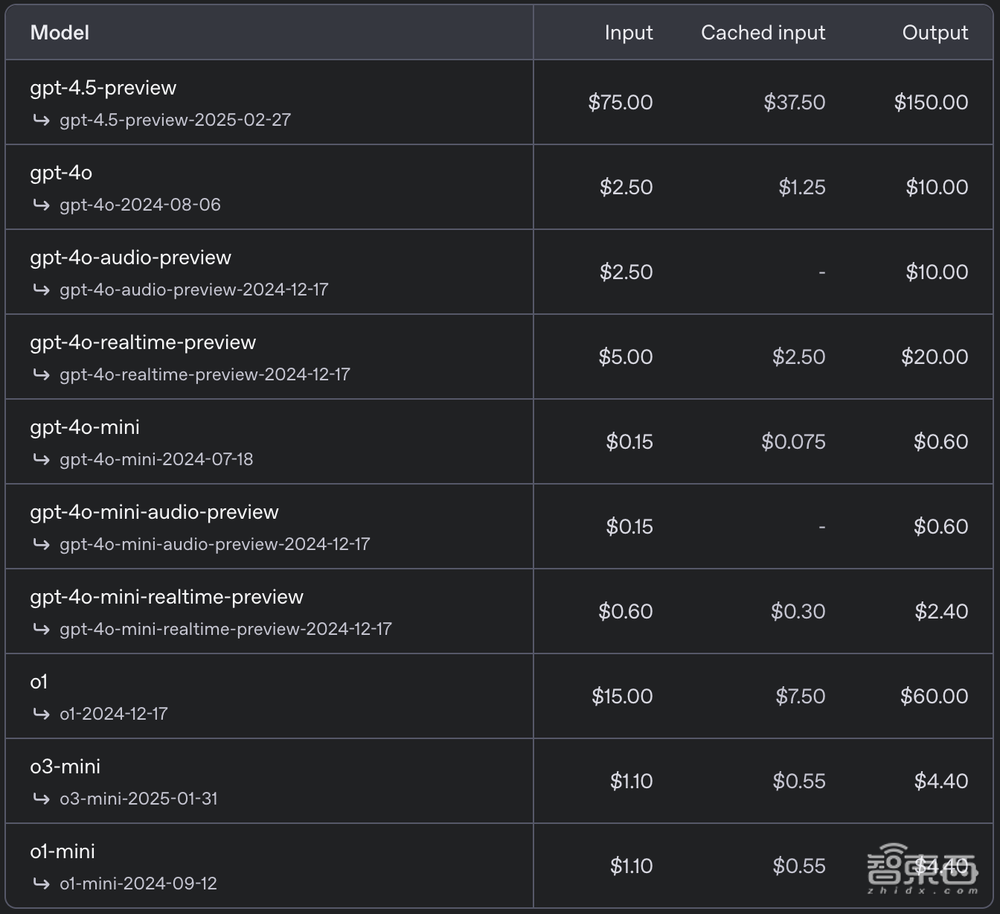The width and height of the screenshot is (1000, 914).
Task: Click the arrow icon beside gpt-4.5-preview-2025-02-27
Action: pos(41,120)
